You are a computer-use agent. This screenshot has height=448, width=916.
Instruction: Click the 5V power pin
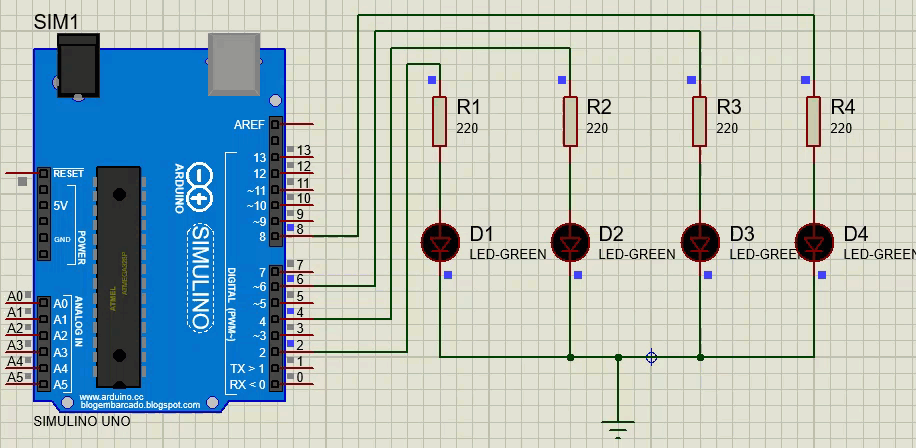pos(43,206)
